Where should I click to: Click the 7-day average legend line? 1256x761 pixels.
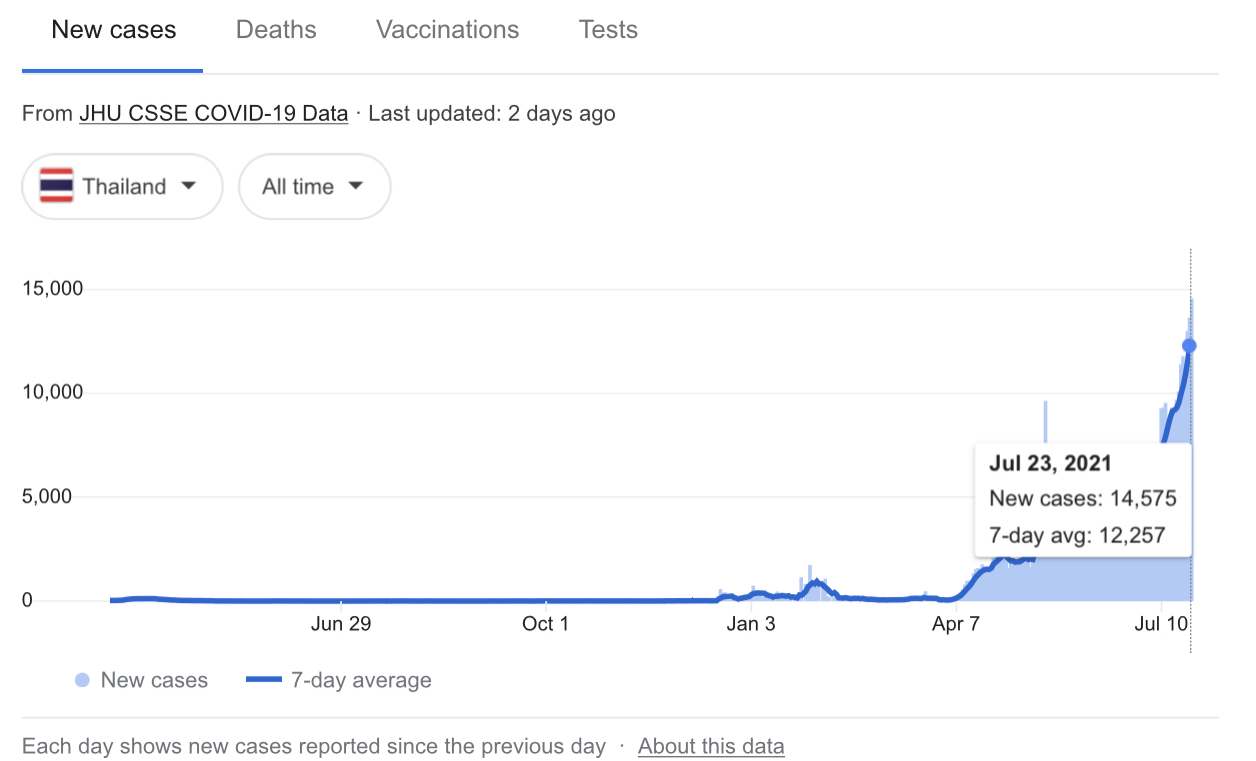click(x=264, y=681)
